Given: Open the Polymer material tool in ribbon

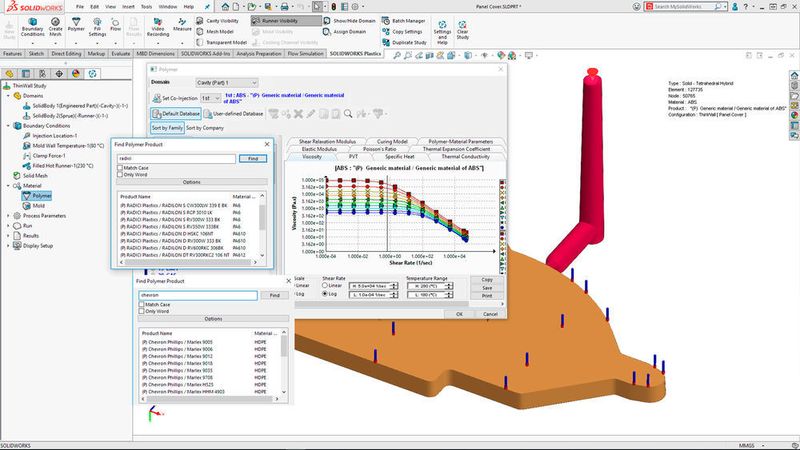Looking at the screenshot, I should (76, 24).
